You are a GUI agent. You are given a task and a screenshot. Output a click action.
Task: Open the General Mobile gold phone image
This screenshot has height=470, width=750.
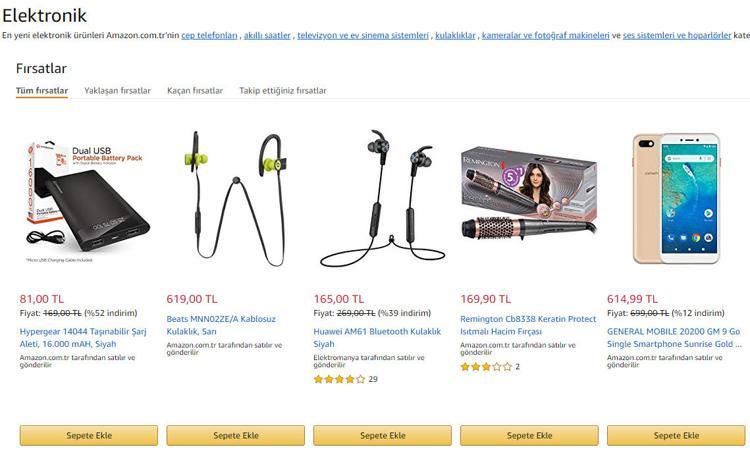coord(676,198)
